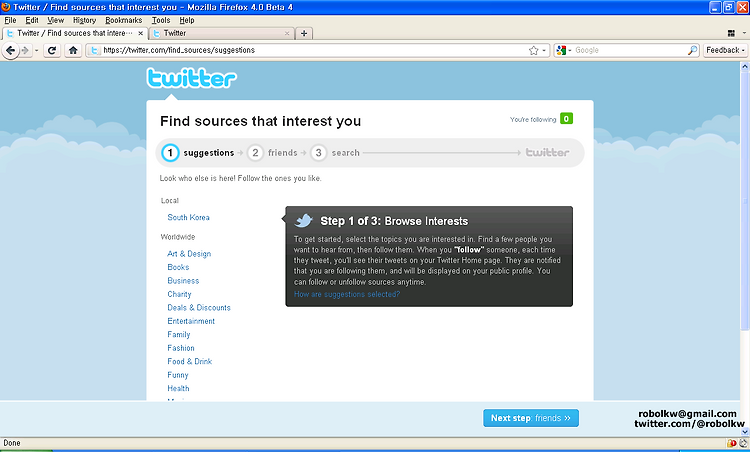Select the 'Twitter / Find sources' tab
This screenshot has width=750, height=452.
75,33
